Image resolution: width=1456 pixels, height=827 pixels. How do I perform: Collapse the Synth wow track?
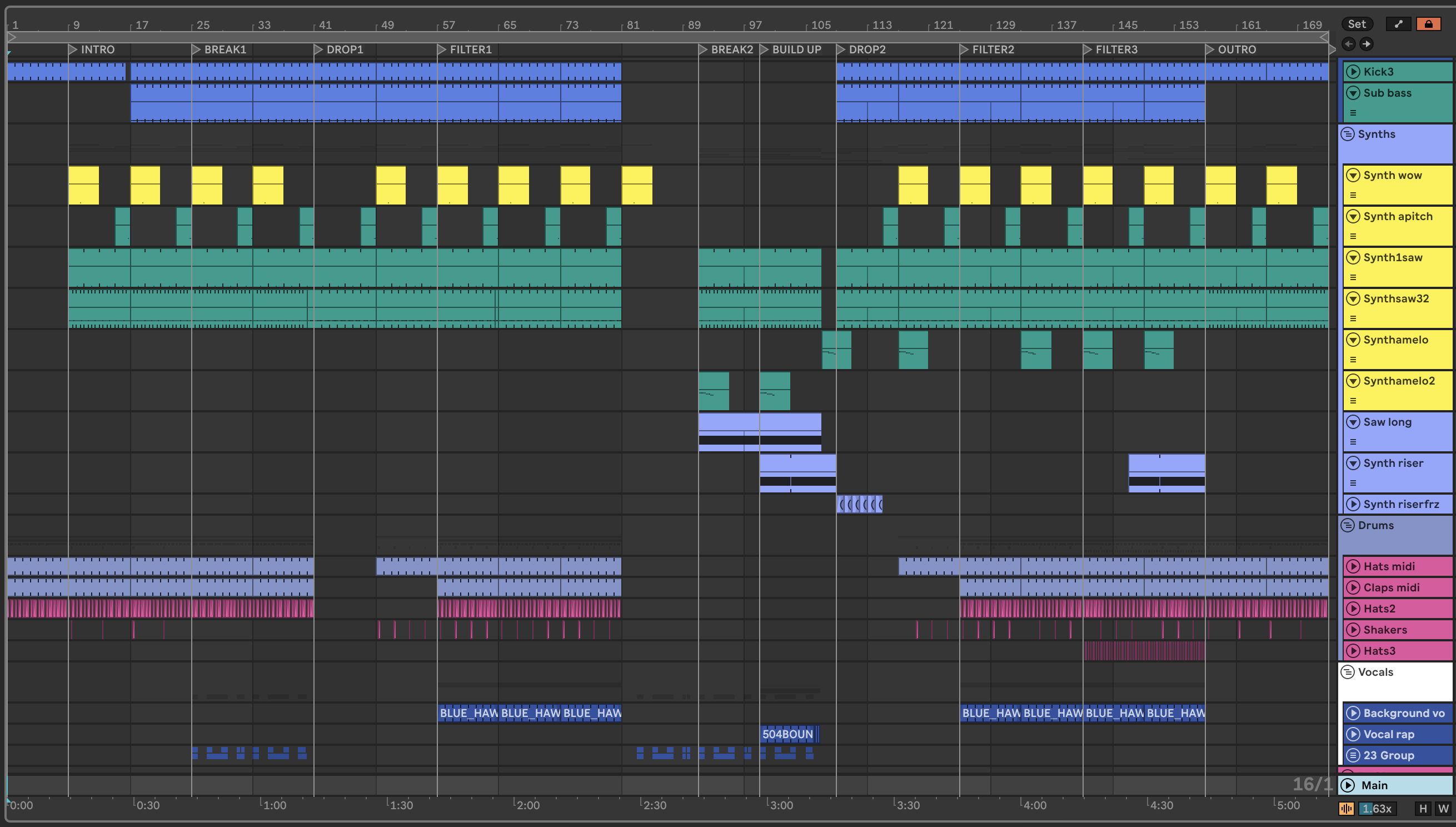coord(1353,175)
